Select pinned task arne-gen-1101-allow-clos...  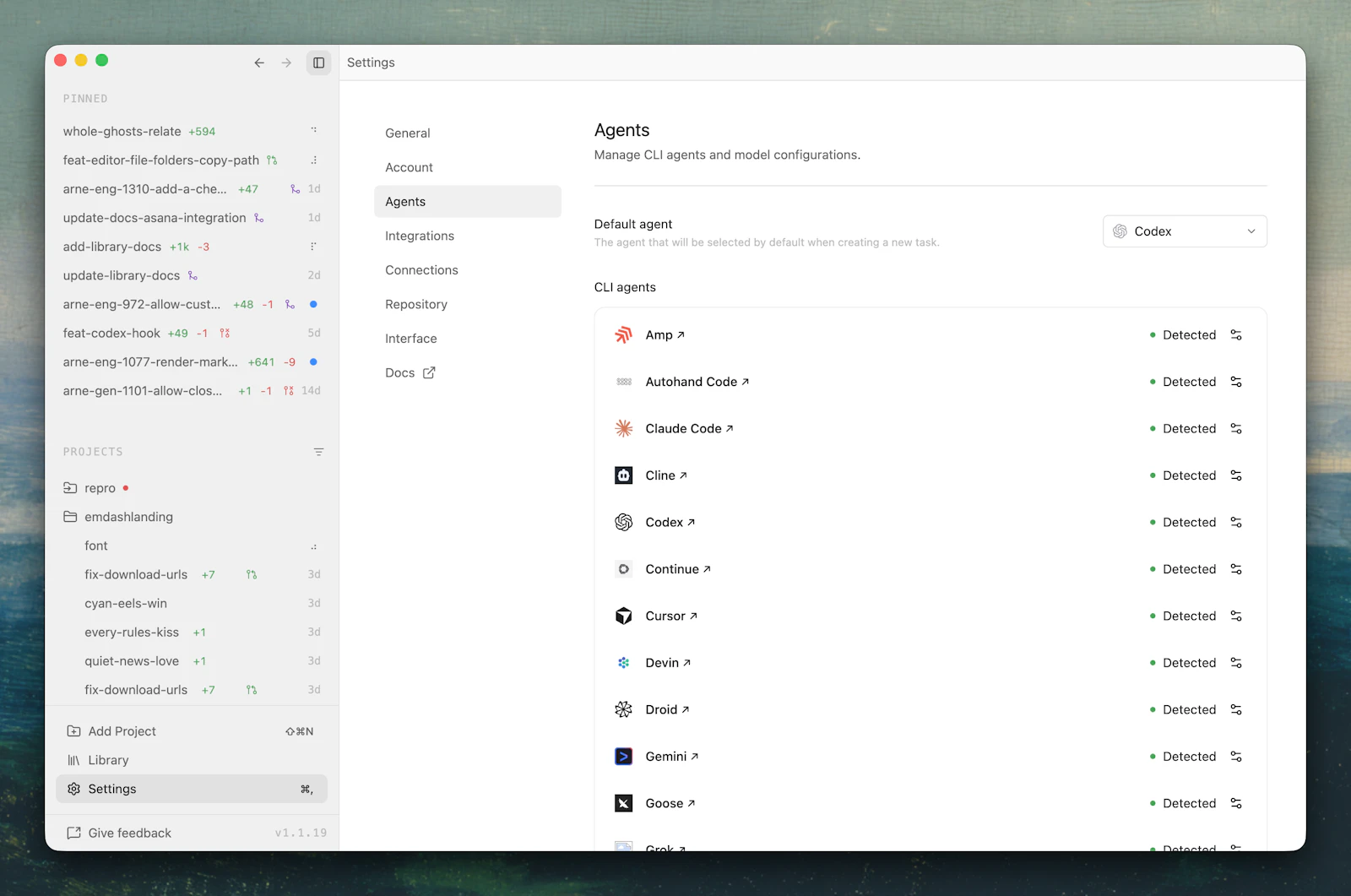192,391
